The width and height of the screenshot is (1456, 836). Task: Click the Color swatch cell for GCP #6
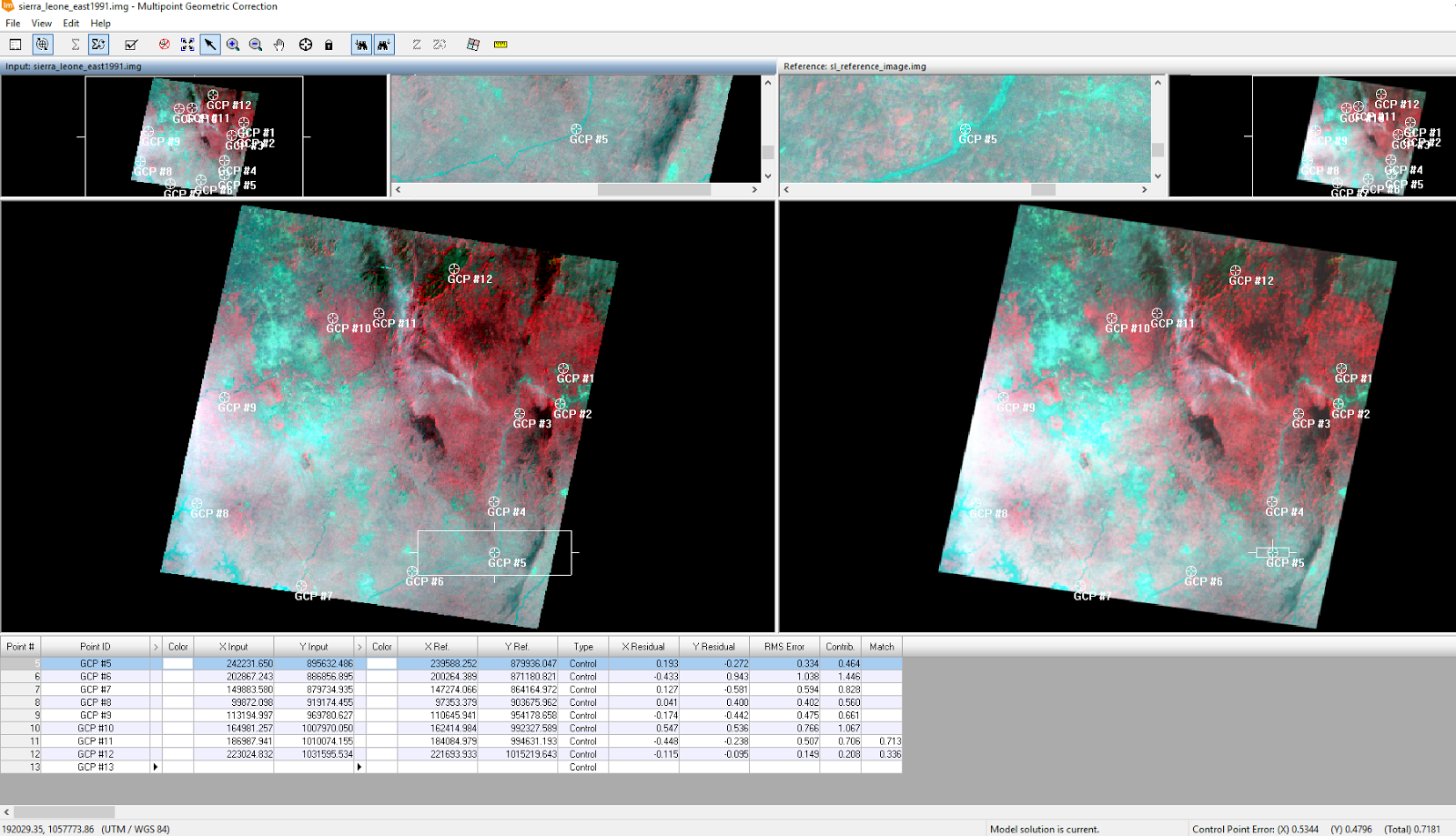click(177, 676)
